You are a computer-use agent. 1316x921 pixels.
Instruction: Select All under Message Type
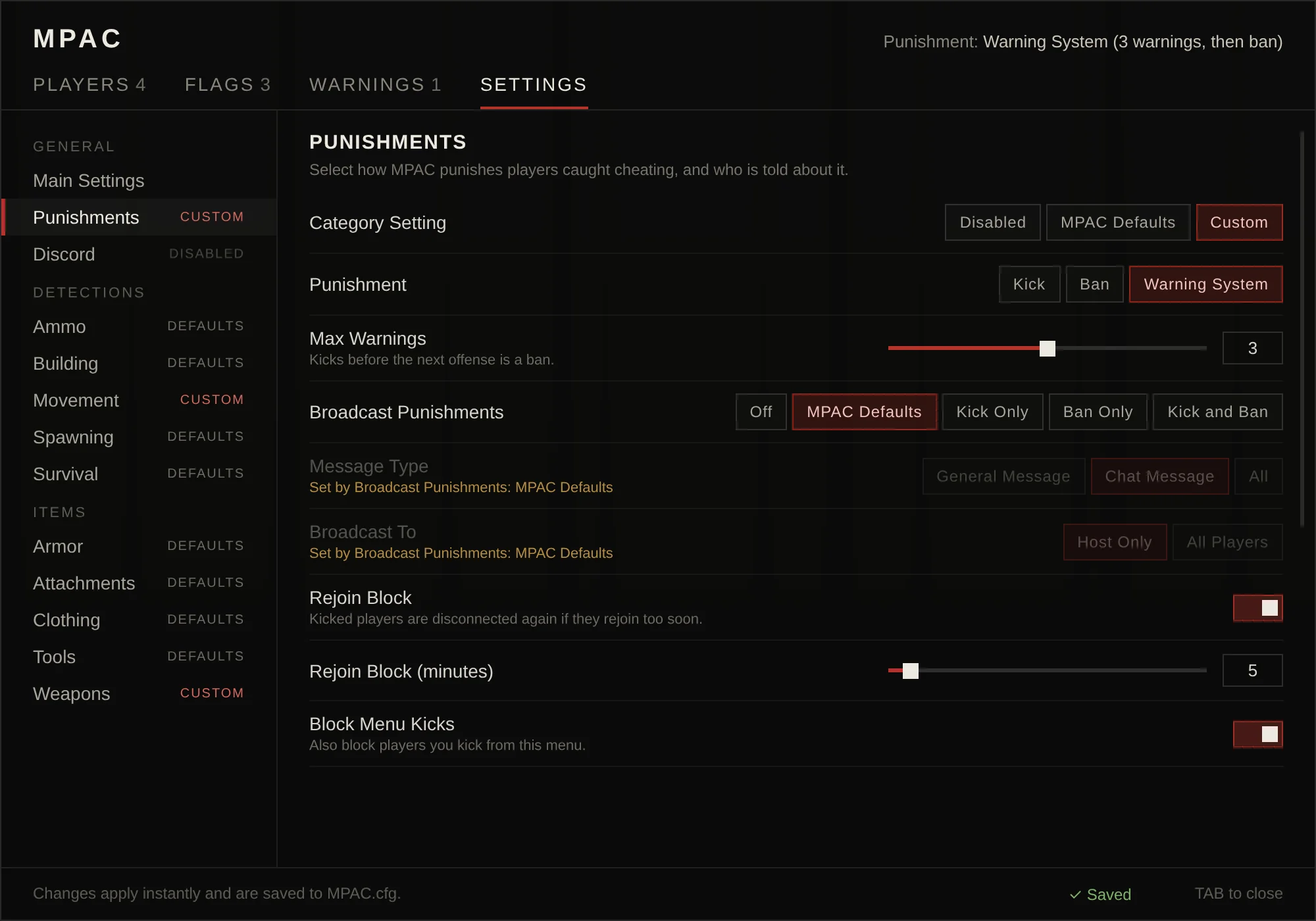pos(1258,476)
